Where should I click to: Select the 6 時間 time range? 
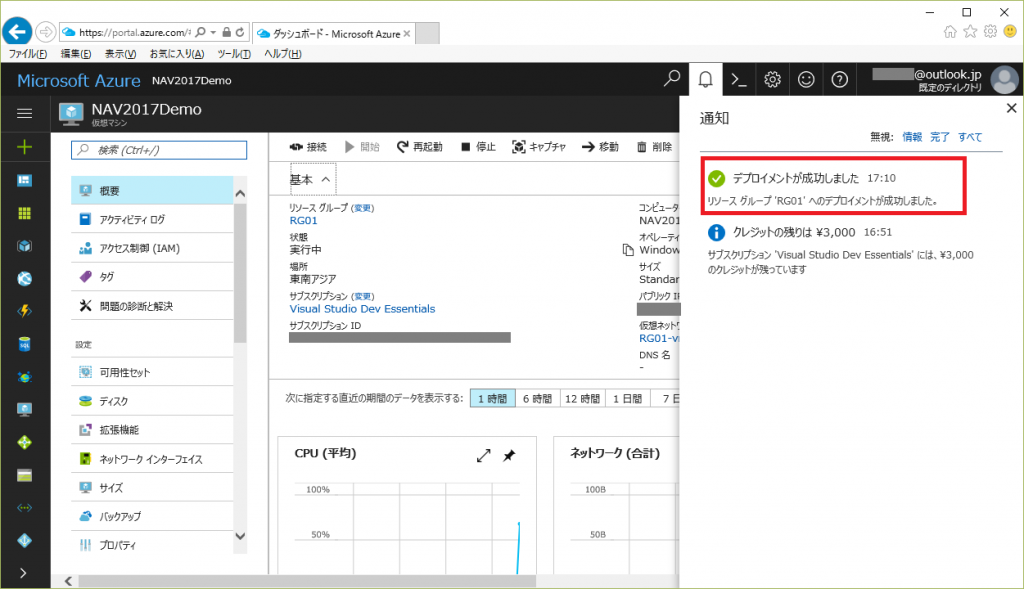[537, 398]
